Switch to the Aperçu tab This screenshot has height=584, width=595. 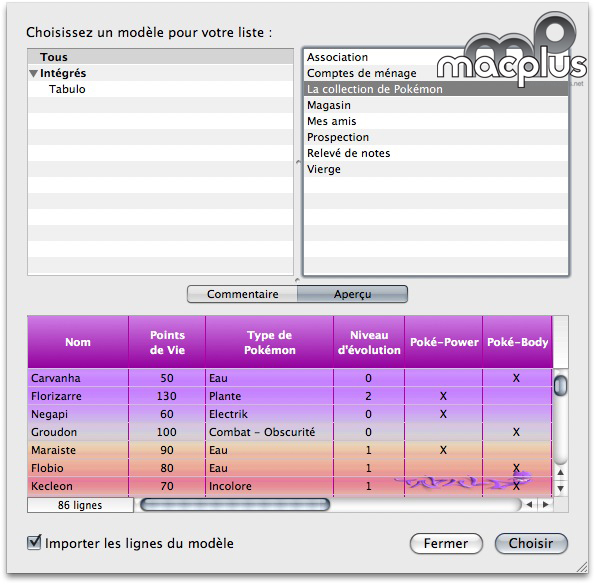[x=353, y=294]
